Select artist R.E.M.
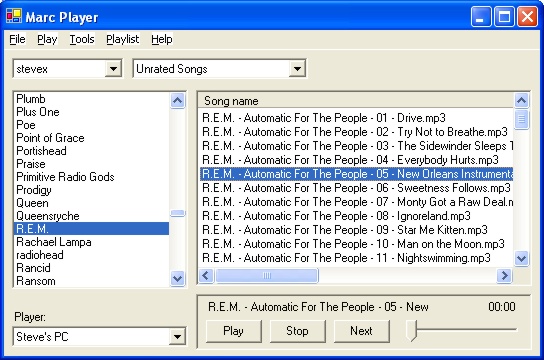 (x=92, y=229)
